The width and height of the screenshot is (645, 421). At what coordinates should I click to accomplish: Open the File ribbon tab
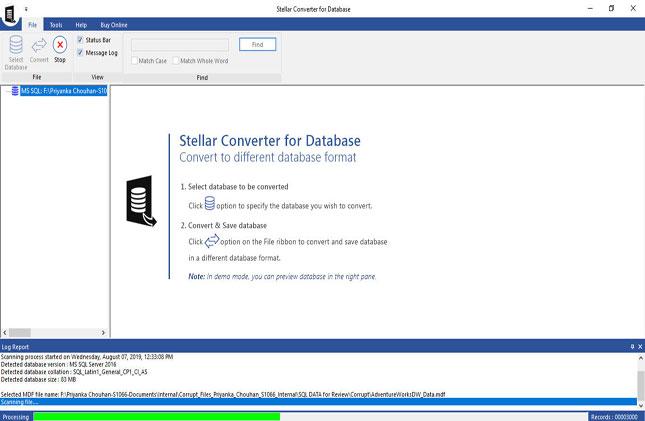pos(32,25)
